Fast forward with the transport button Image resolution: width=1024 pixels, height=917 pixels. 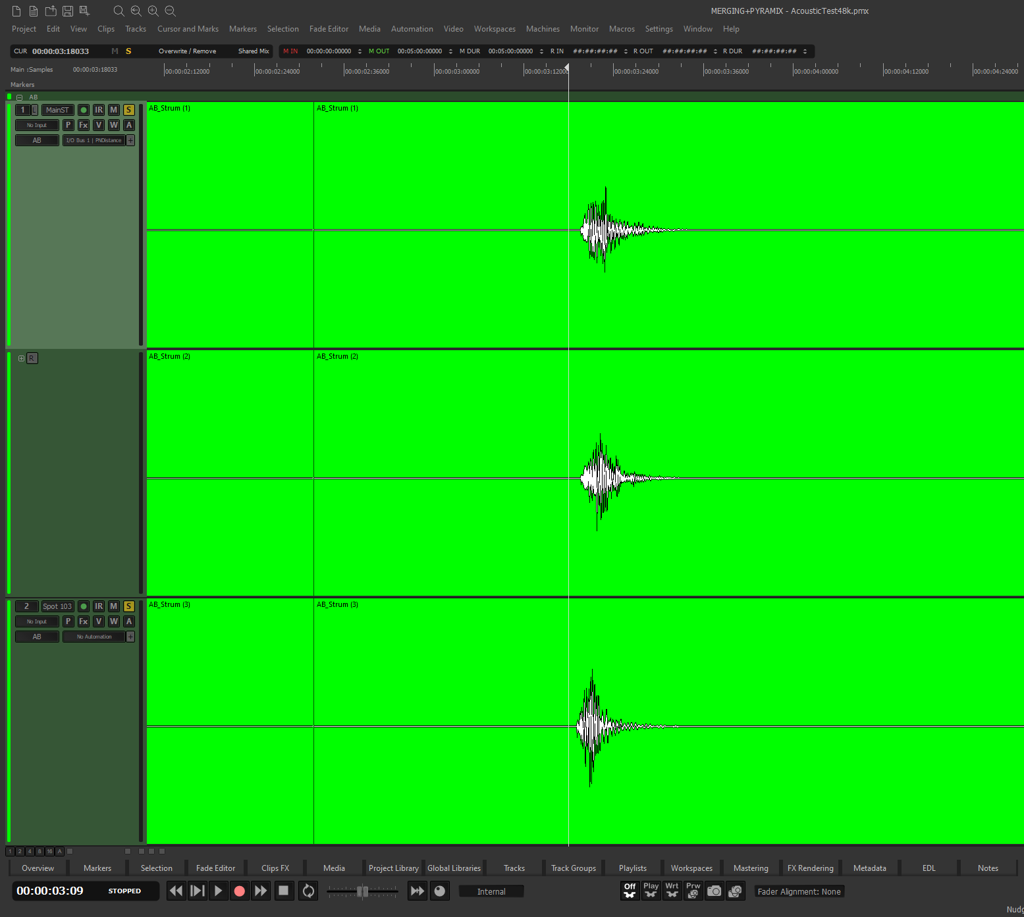[261, 891]
